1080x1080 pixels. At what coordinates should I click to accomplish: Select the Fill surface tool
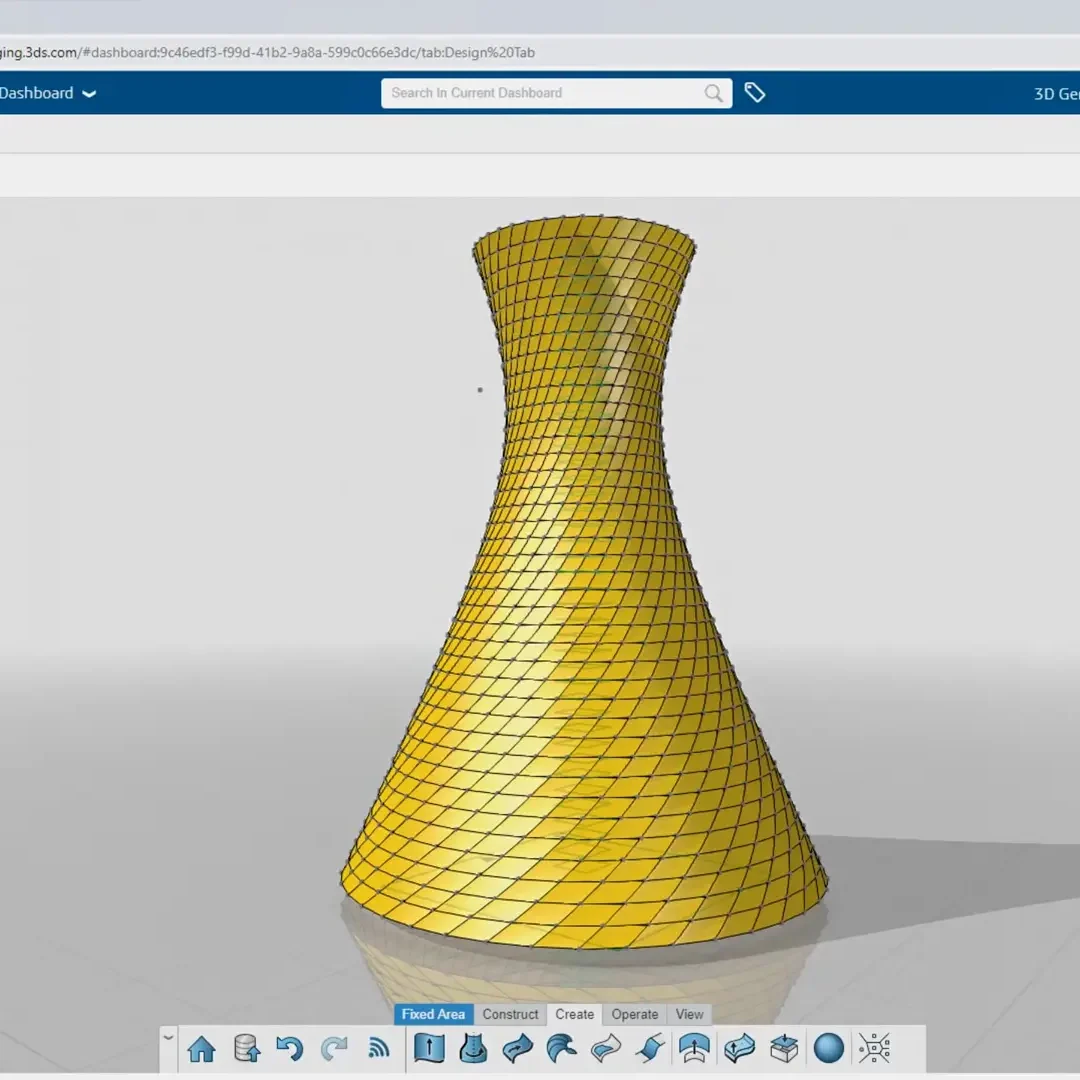point(605,1049)
